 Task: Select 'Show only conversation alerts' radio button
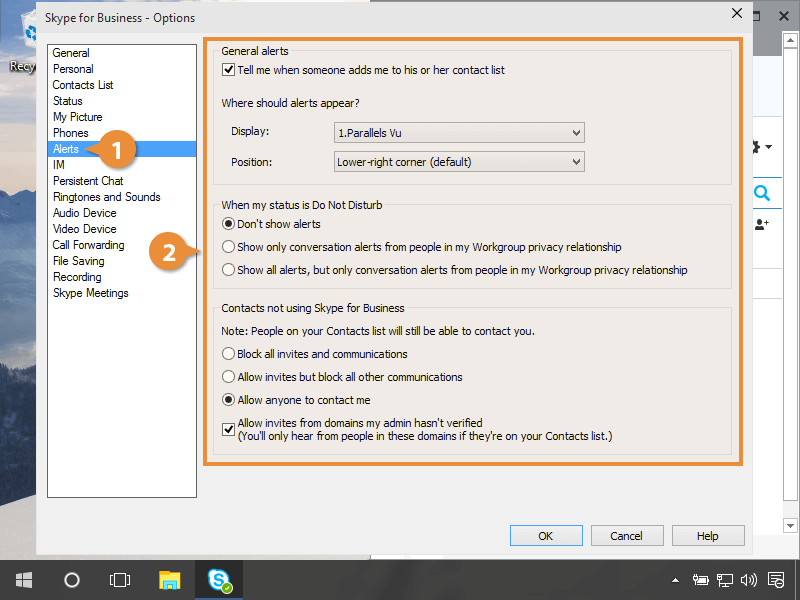229,247
